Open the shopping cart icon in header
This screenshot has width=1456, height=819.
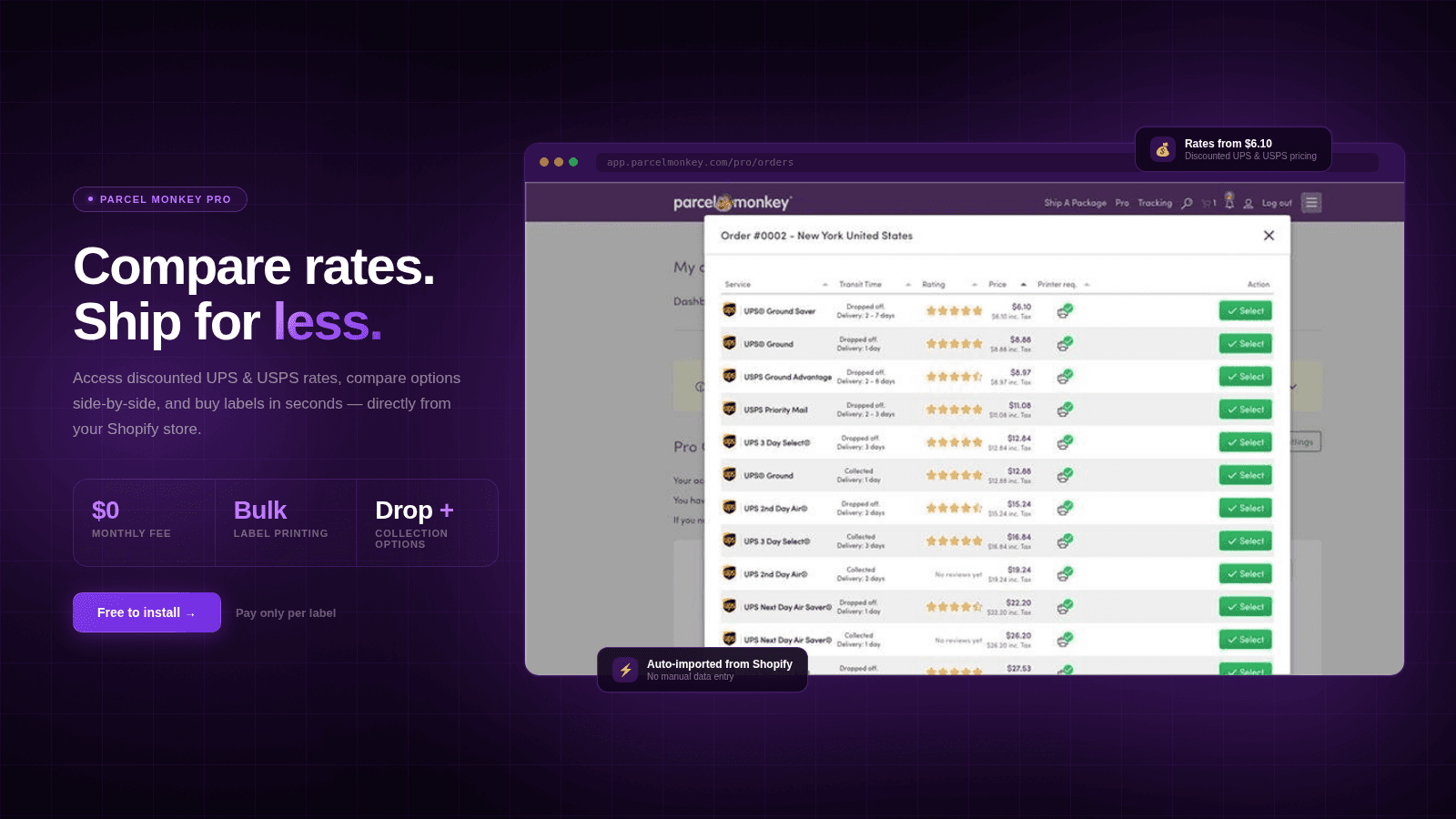tap(1207, 203)
